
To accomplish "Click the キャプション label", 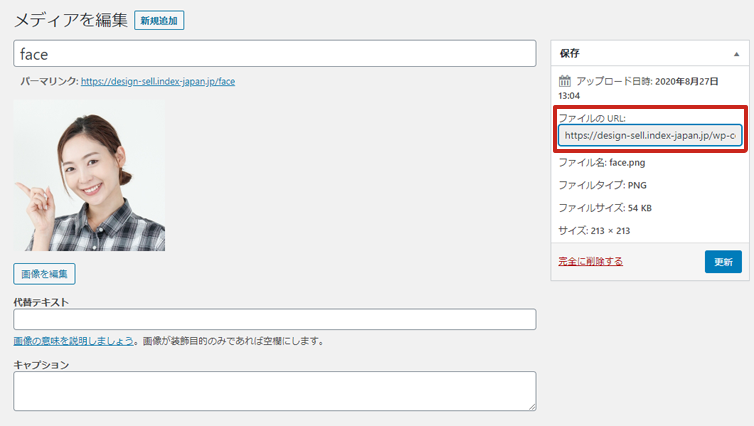I will pos(41,365).
